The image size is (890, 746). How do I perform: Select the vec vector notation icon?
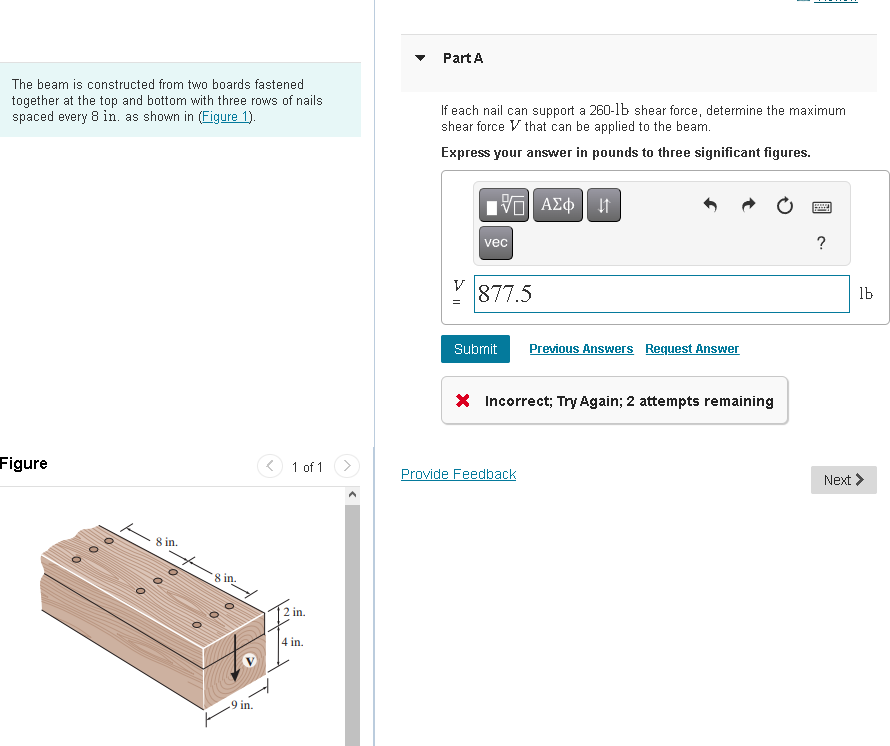[x=495, y=242]
